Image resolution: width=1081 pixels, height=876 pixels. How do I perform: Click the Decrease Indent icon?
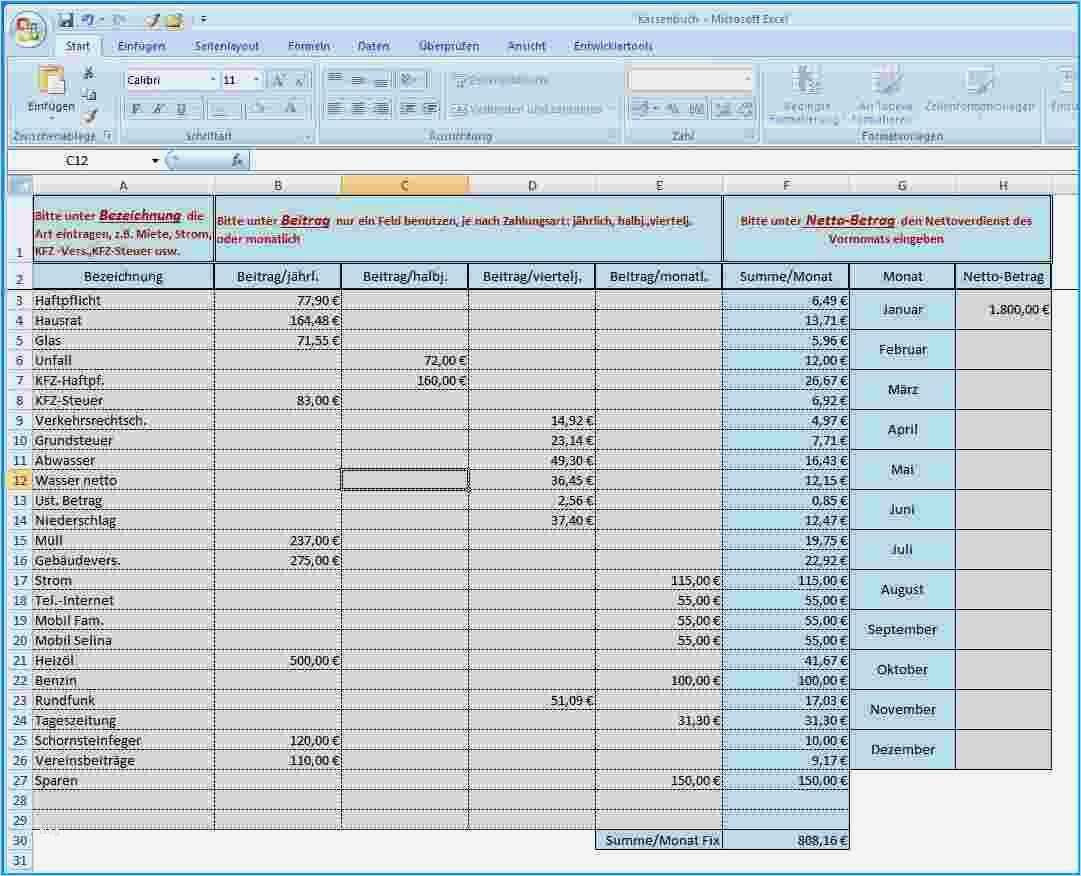408,108
